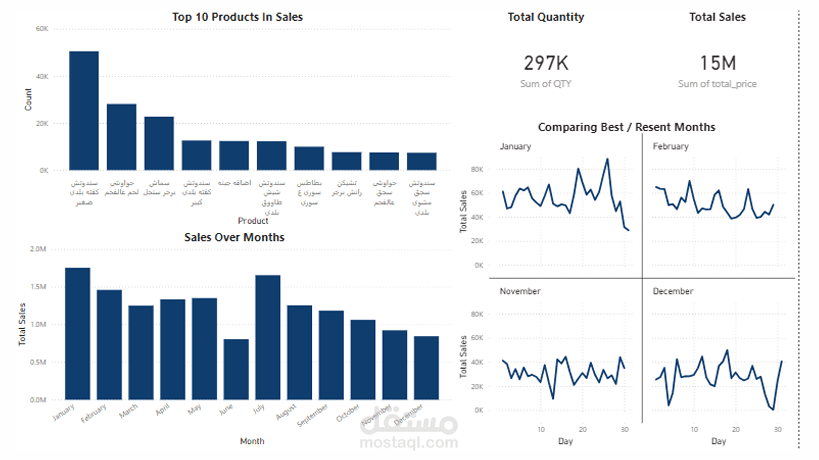Image resolution: width=819 pixels, height=460 pixels.
Task: Click the April sales bar
Action: pos(172,349)
